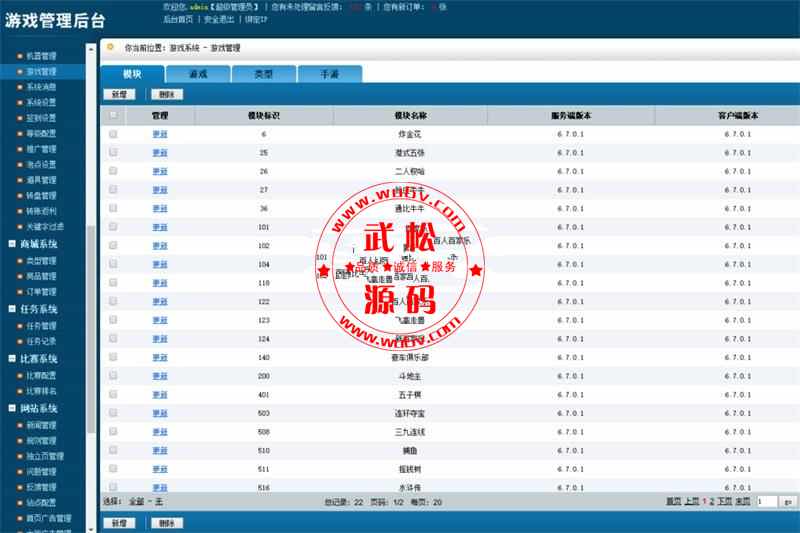This screenshot has width=800, height=533.
Task: Open 更新 link for module 36 通比牛牛
Action: point(160,209)
